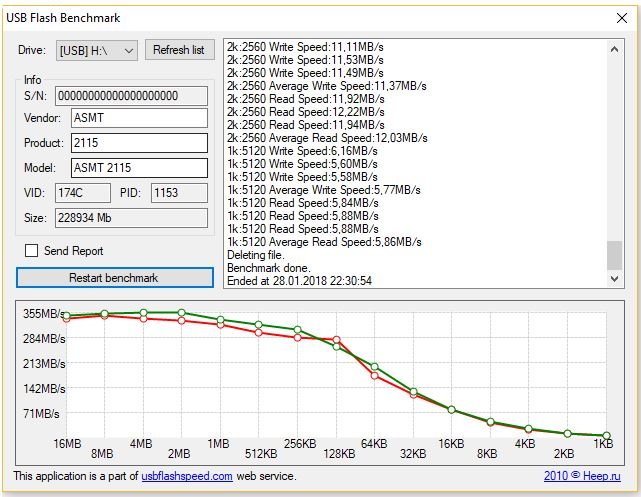Image resolution: width=641 pixels, height=497 pixels.
Task: Close the USB Flash Benchmark window
Action: (x=622, y=18)
